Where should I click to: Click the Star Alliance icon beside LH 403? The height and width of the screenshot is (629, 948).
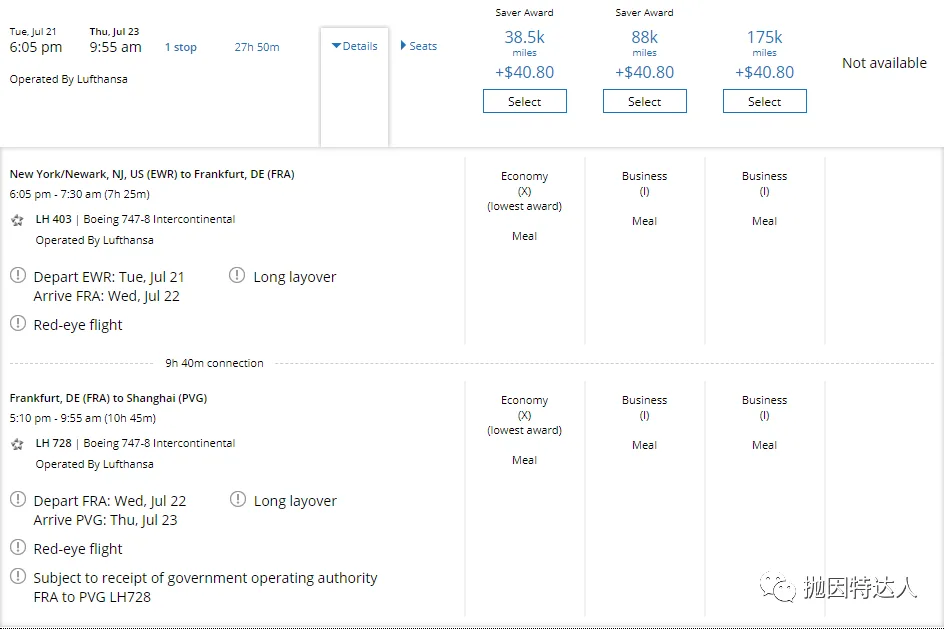[17, 220]
